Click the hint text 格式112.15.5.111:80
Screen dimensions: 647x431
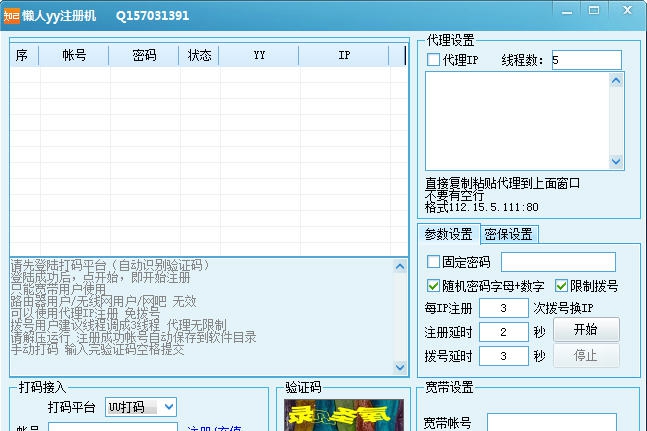coord(482,207)
